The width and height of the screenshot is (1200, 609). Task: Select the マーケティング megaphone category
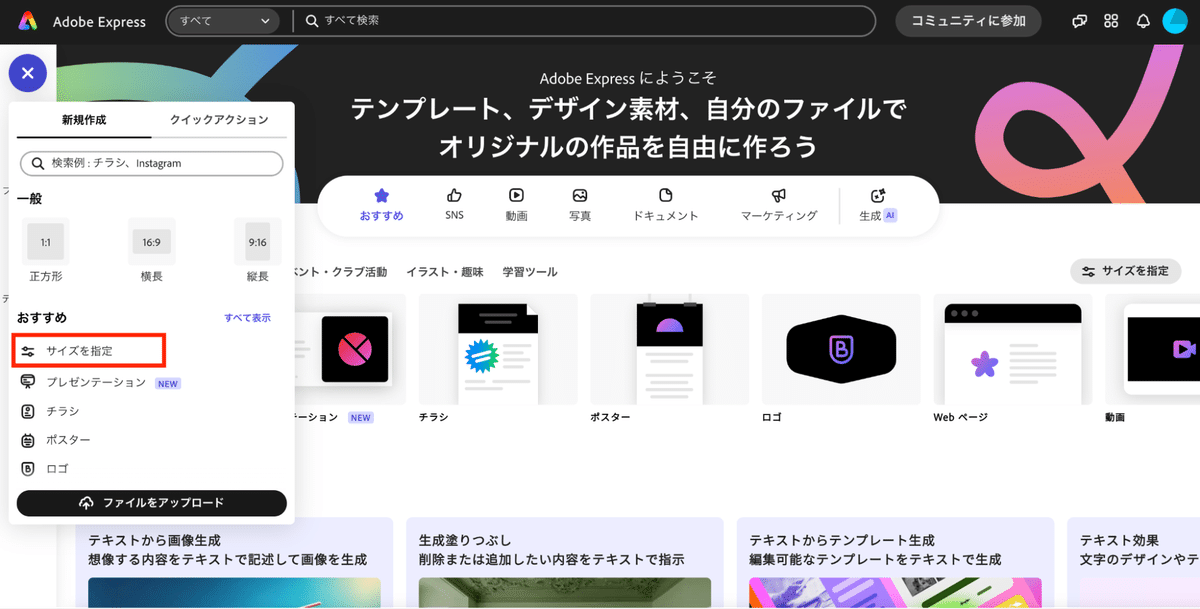click(x=779, y=204)
